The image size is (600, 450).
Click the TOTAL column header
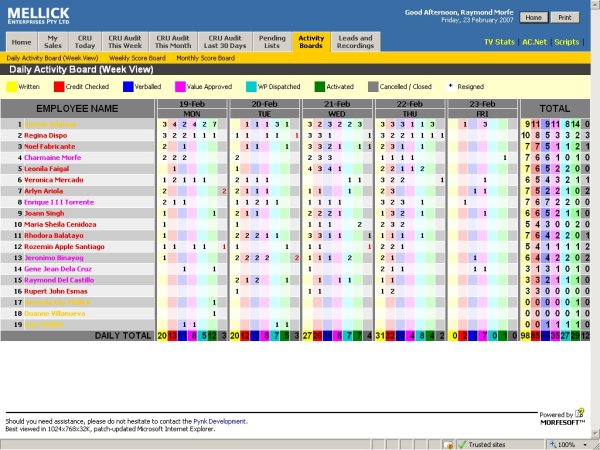(x=555, y=109)
